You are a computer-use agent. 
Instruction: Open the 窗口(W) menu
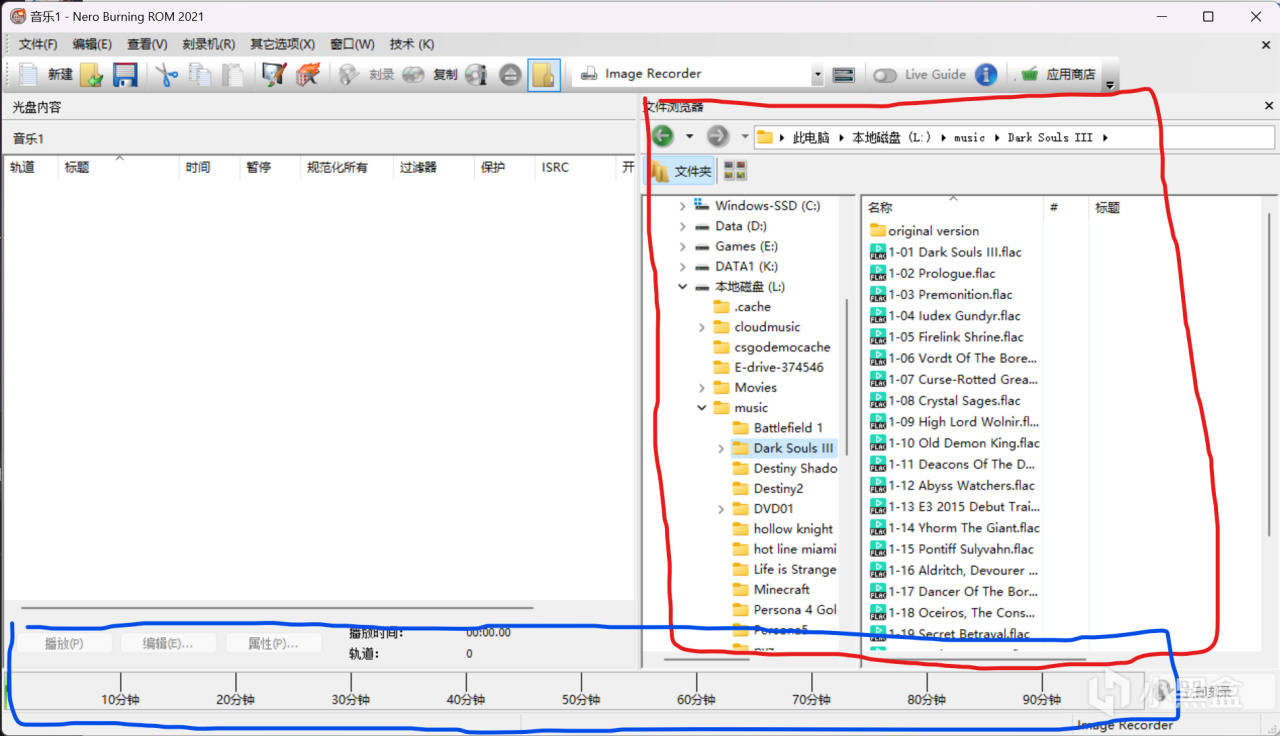[x=352, y=44]
